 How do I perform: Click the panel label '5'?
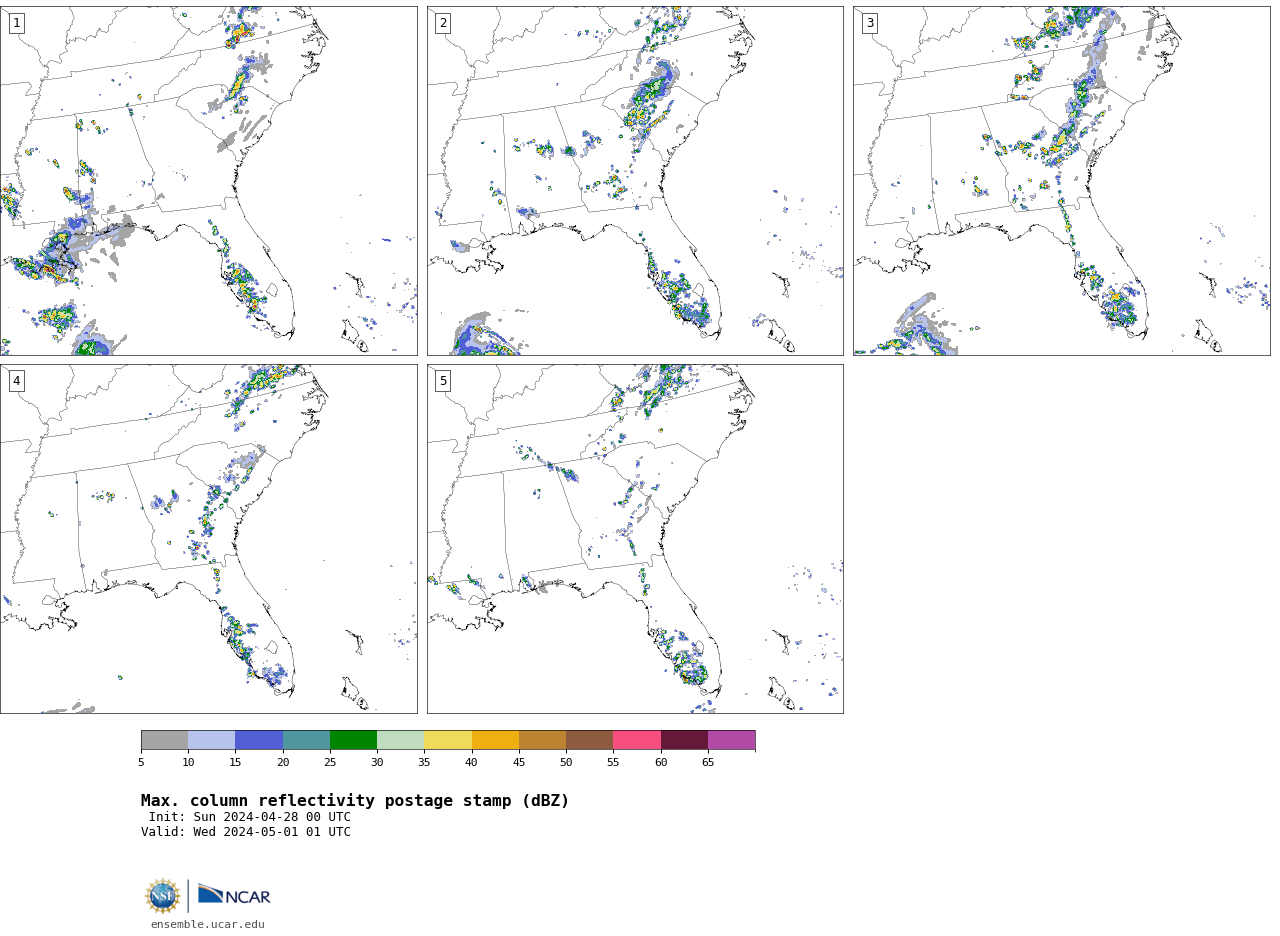[443, 381]
